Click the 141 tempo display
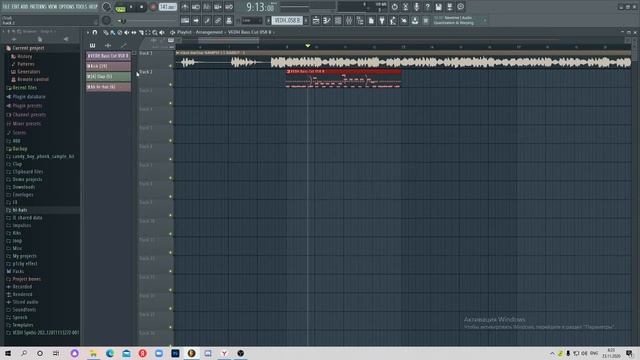640x360 pixels. tap(168, 7)
